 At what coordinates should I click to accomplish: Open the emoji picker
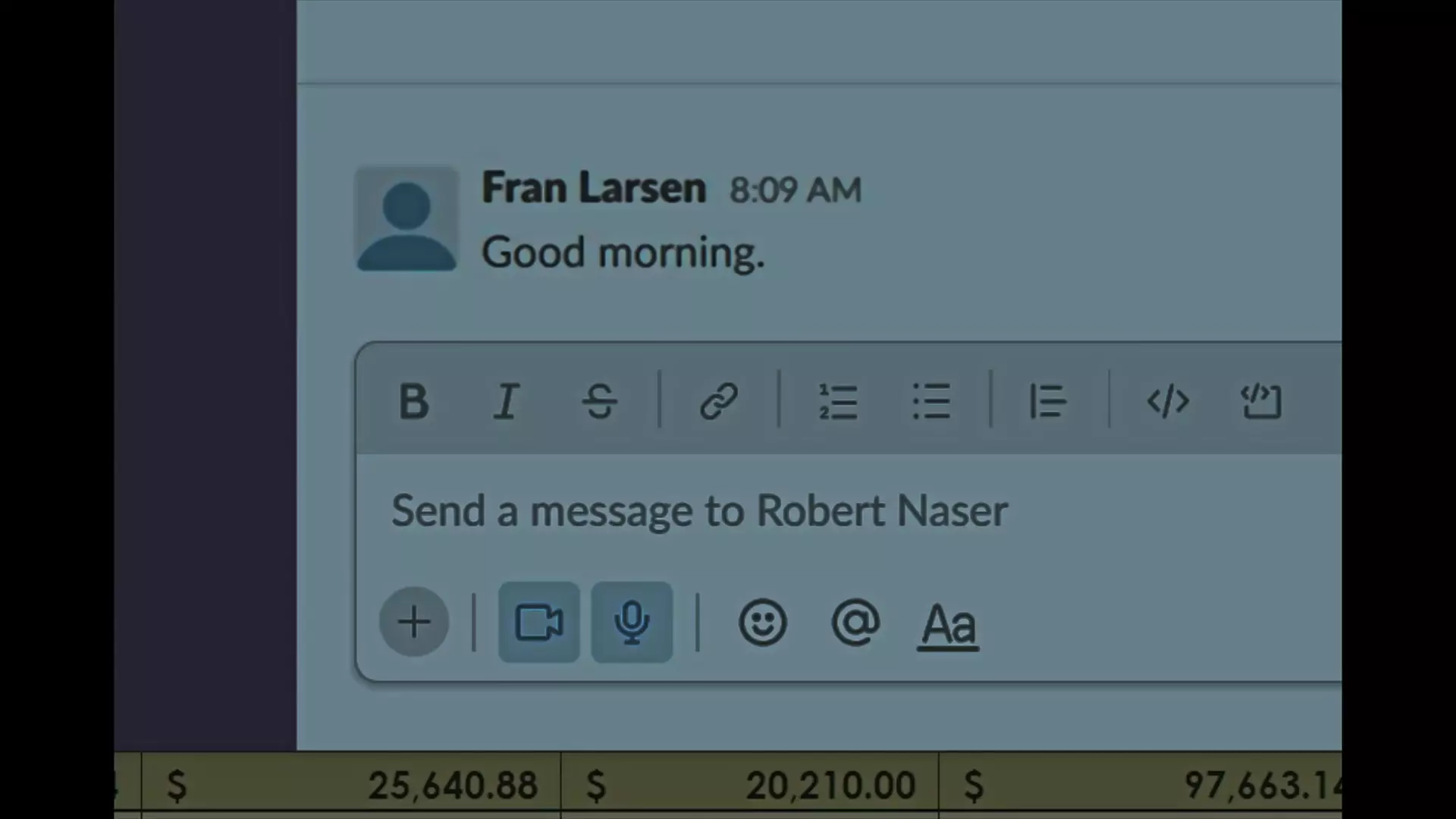tap(763, 623)
